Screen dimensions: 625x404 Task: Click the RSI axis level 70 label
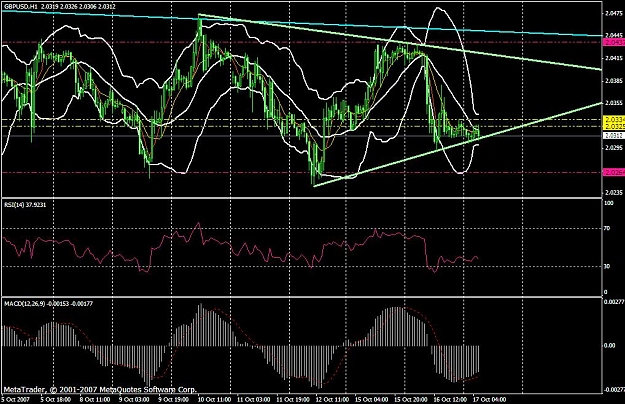coord(607,229)
